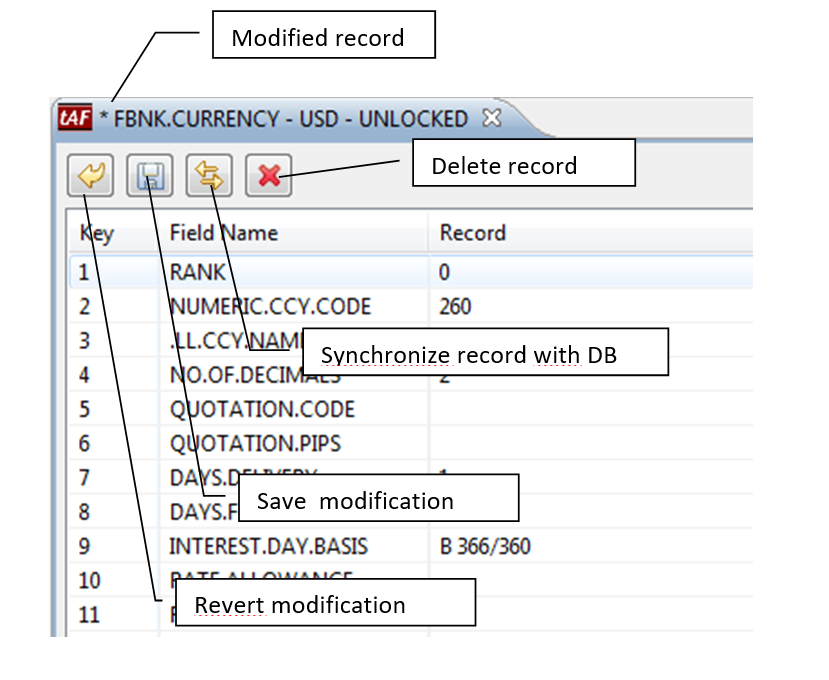Click the Synchronize record with DB icon
The width and height of the screenshot is (829, 680).
pos(210,176)
